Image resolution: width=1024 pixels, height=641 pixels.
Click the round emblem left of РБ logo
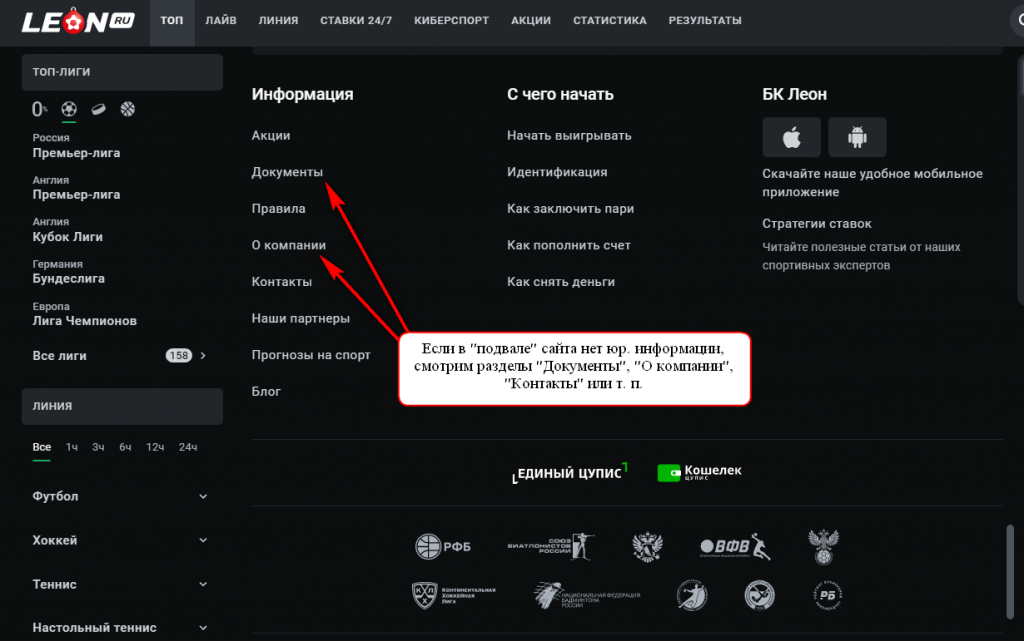pyautogui.click(x=760, y=595)
